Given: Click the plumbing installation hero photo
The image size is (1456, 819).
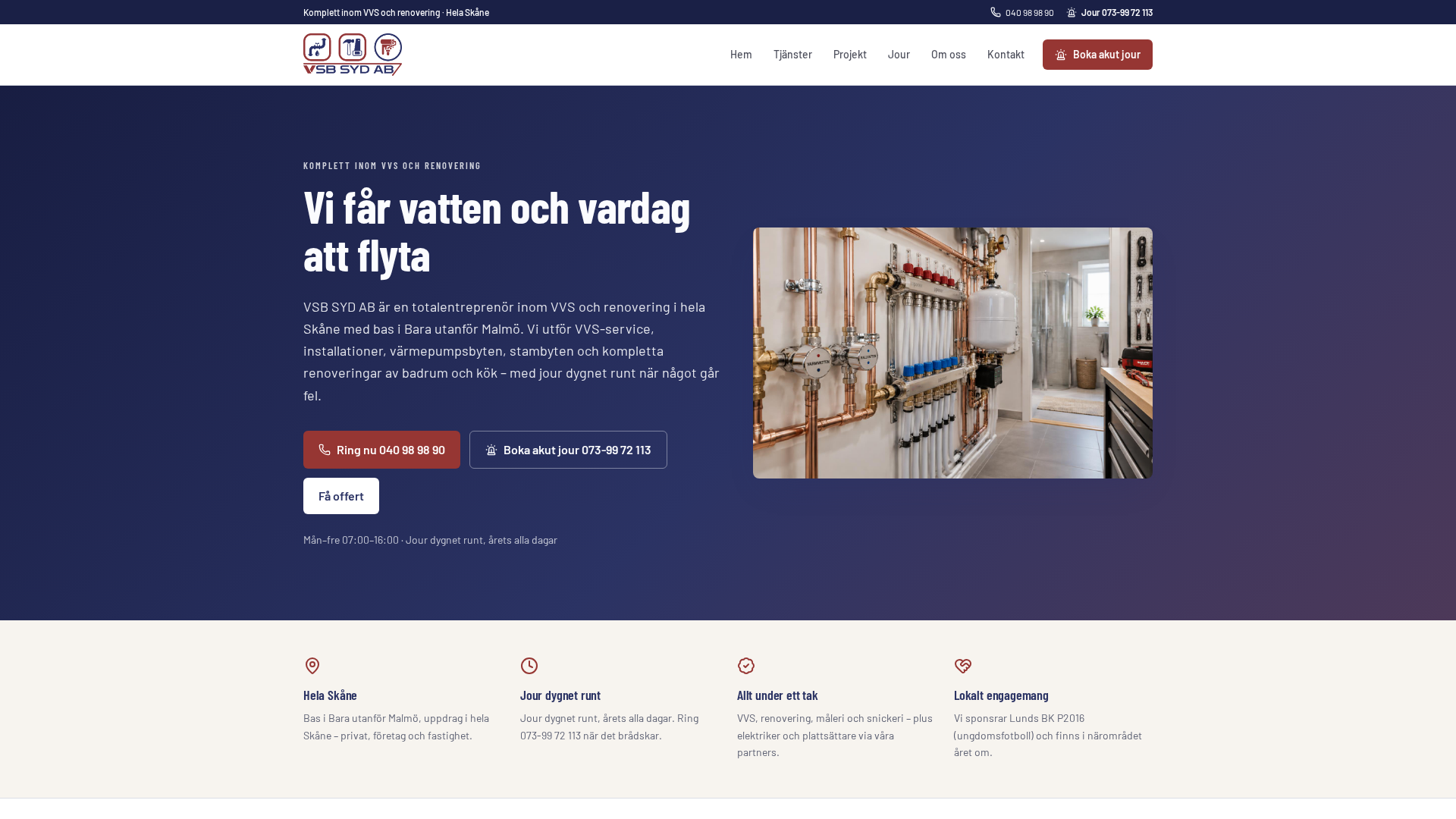Looking at the screenshot, I should pyautogui.click(x=952, y=353).
